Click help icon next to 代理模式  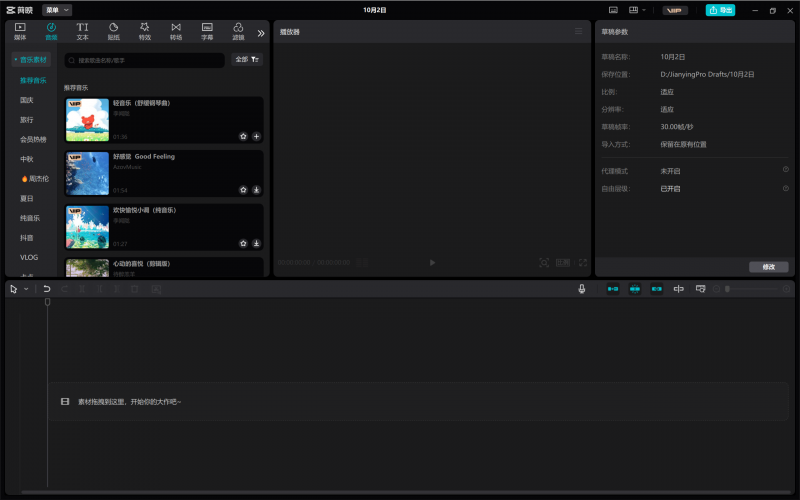point(785,170)
